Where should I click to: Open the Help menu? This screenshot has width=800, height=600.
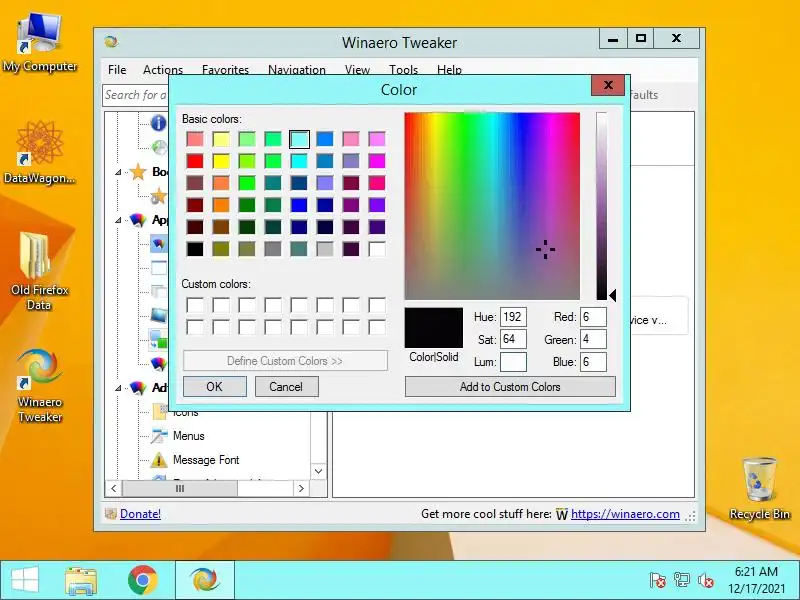click(x=449, y=70)
